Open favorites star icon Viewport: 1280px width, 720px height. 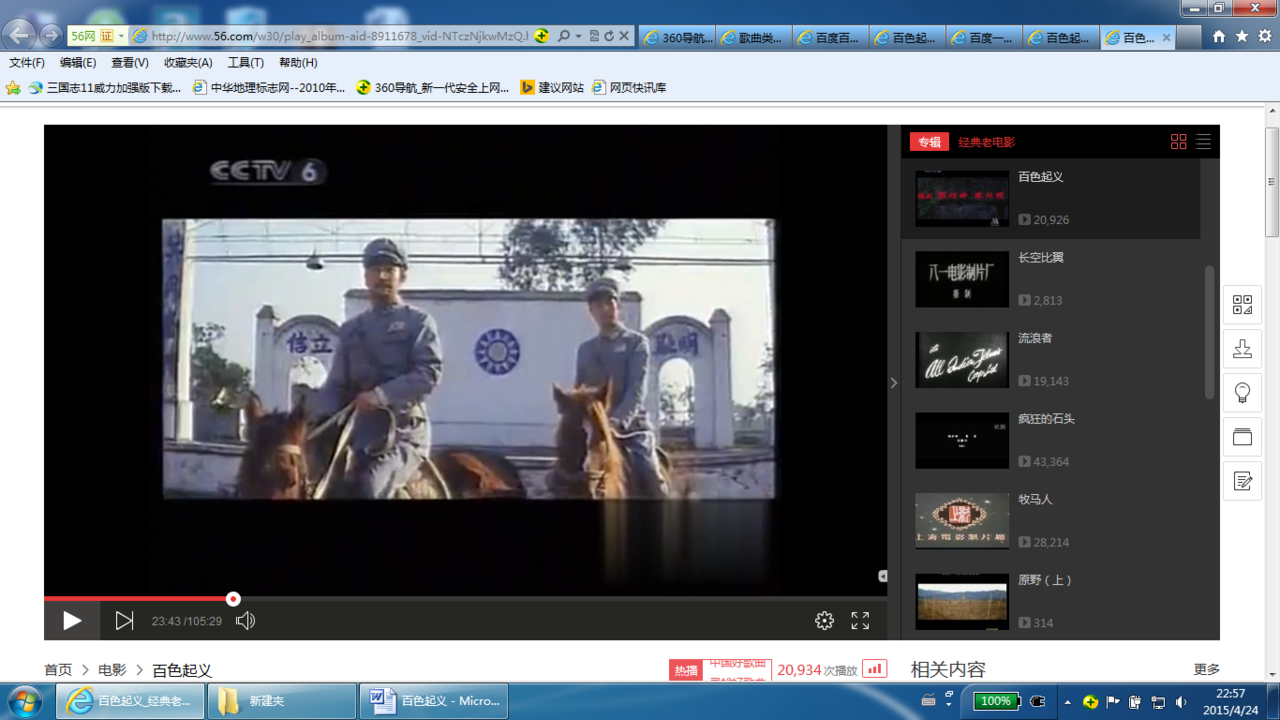click(1242, 36)
